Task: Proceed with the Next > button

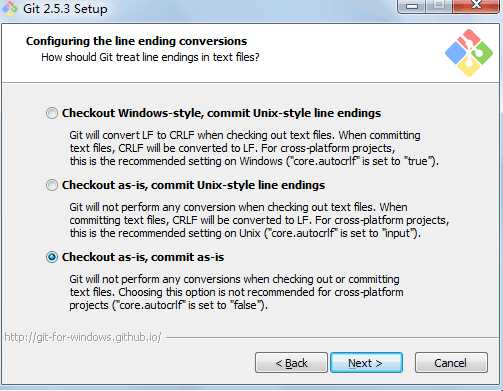Action: point(366,363)
